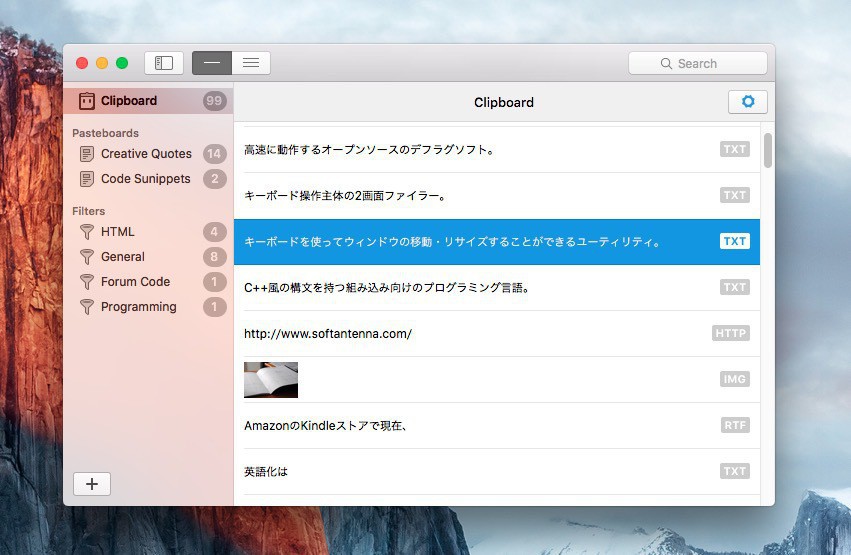The width and height of the screenshot is (851, 555).
Task: Switch to single-line compact list view
Action: pyautogui.click(x=212, y=63)
